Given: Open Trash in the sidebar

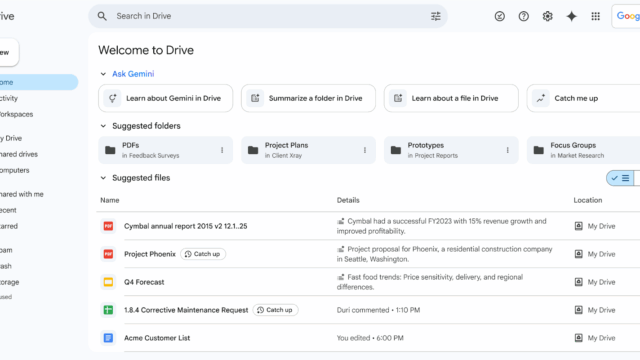Looking at the screenshot, I should click(x=6, y=266).
